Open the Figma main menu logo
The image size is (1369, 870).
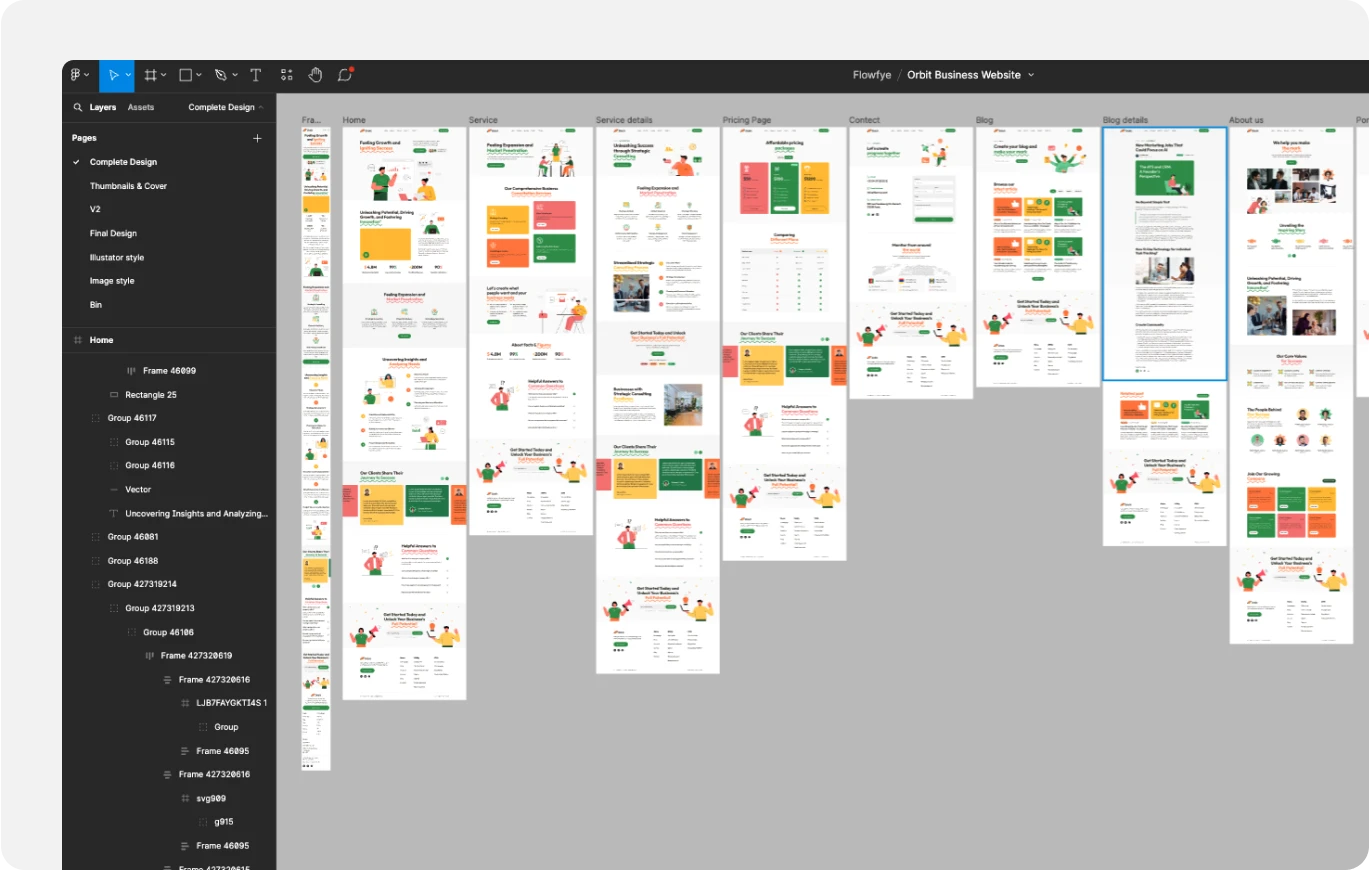click(x=76, y=75)
